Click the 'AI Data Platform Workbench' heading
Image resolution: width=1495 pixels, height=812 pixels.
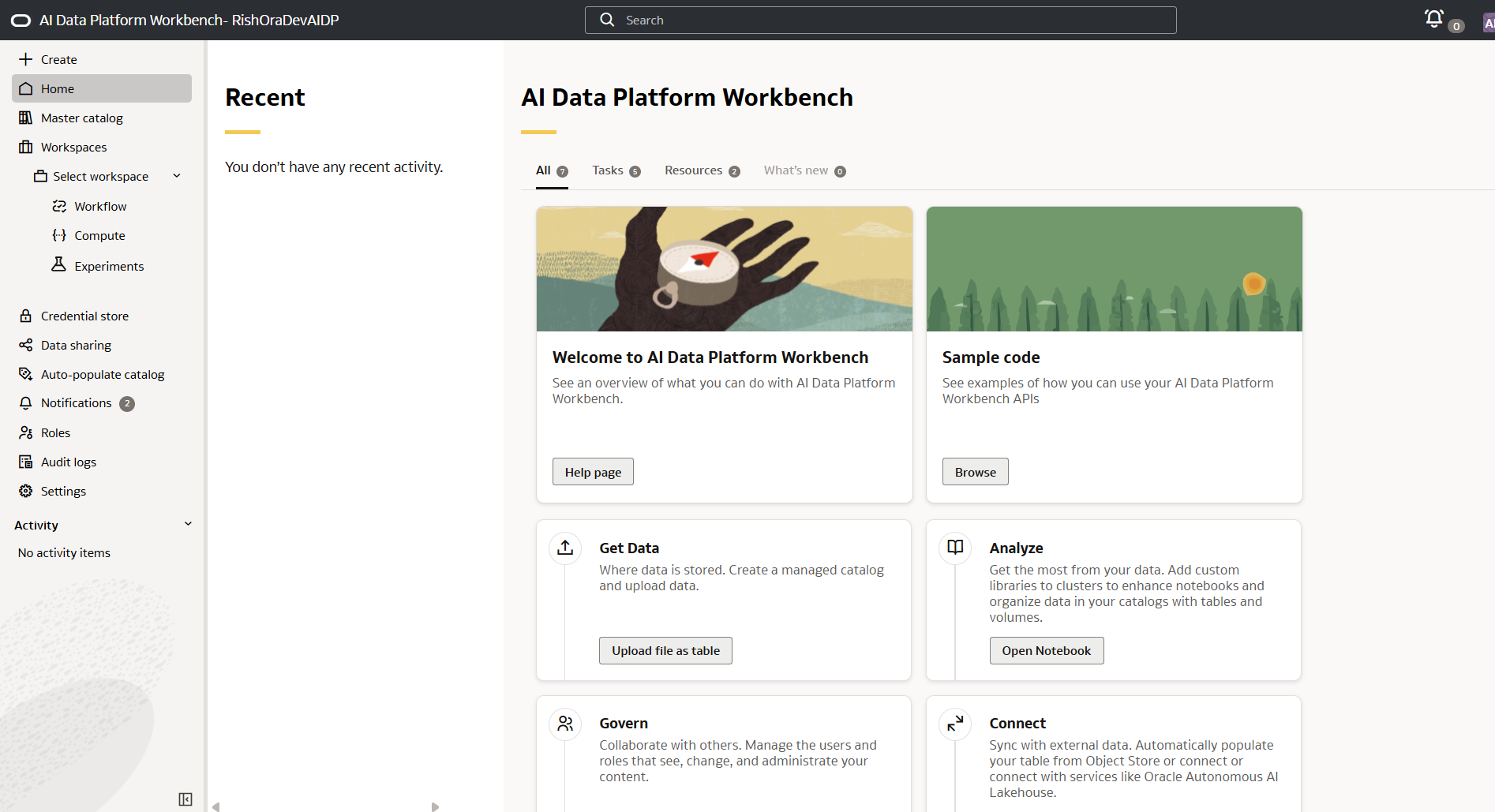click(x=687, y=97)
